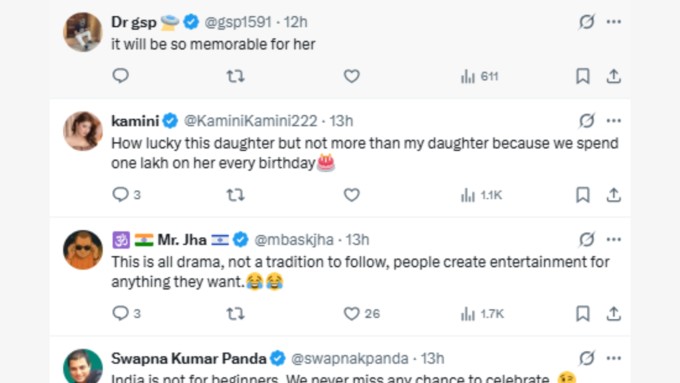Screen dimensions: 680x383
Task: Click Dr gsp's profile avatar
Action: (83, 32)
